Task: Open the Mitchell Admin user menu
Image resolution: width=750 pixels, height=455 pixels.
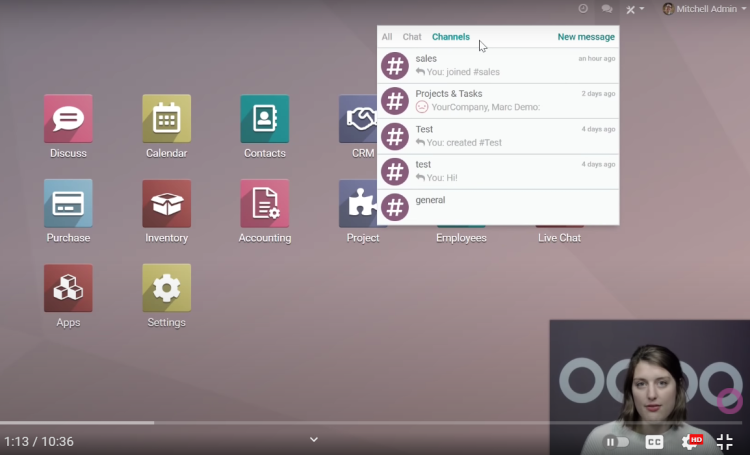Action: click(x=705, y=9)
